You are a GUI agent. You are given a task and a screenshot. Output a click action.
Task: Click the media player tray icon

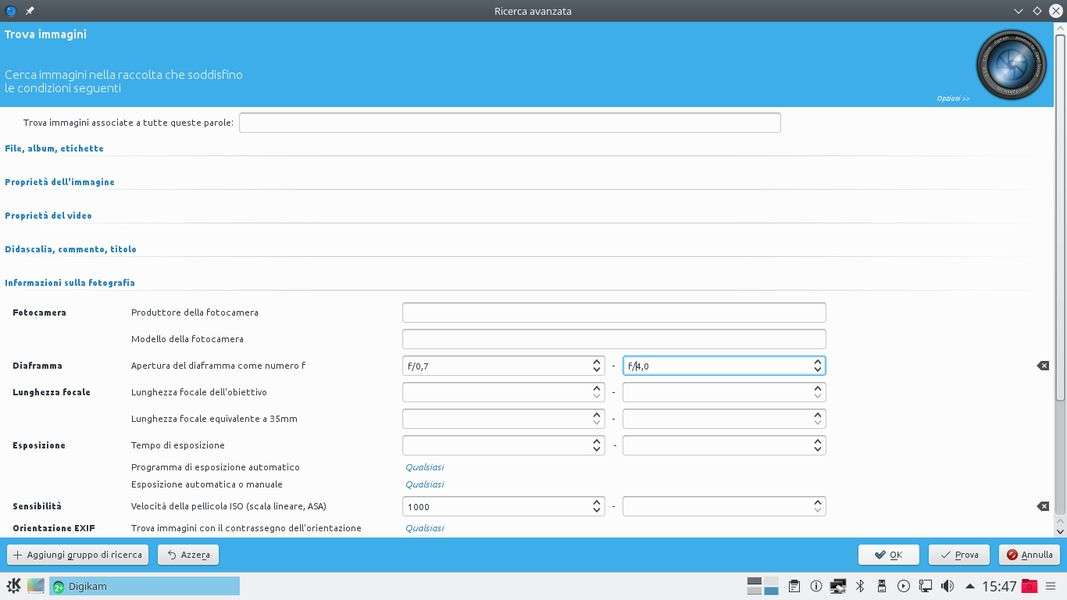(x=903, y=586)
